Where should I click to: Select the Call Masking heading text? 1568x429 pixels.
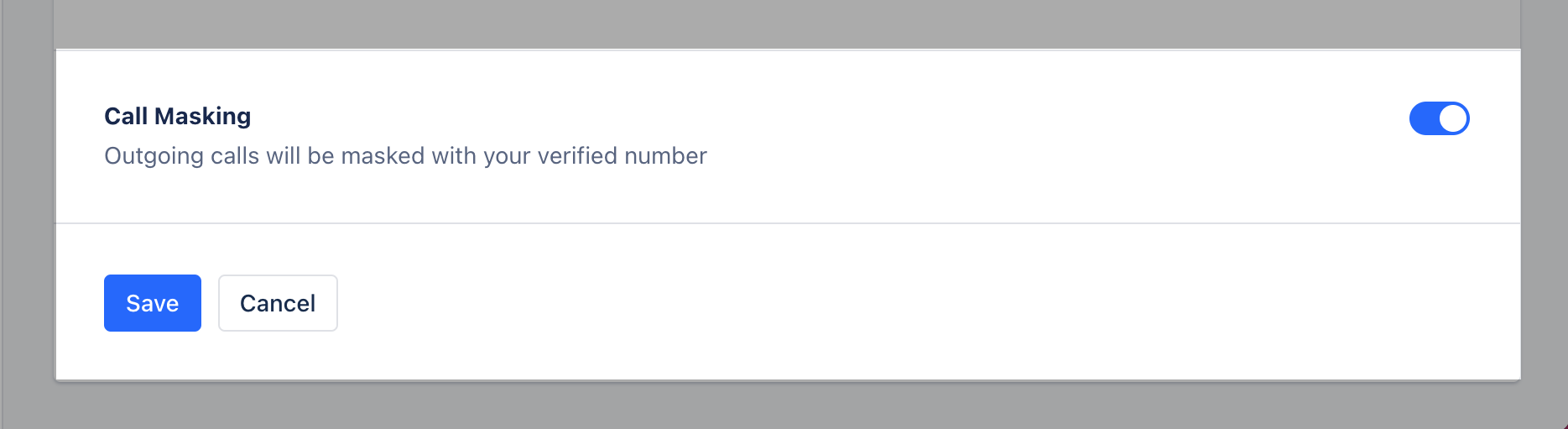pos(177,116)
